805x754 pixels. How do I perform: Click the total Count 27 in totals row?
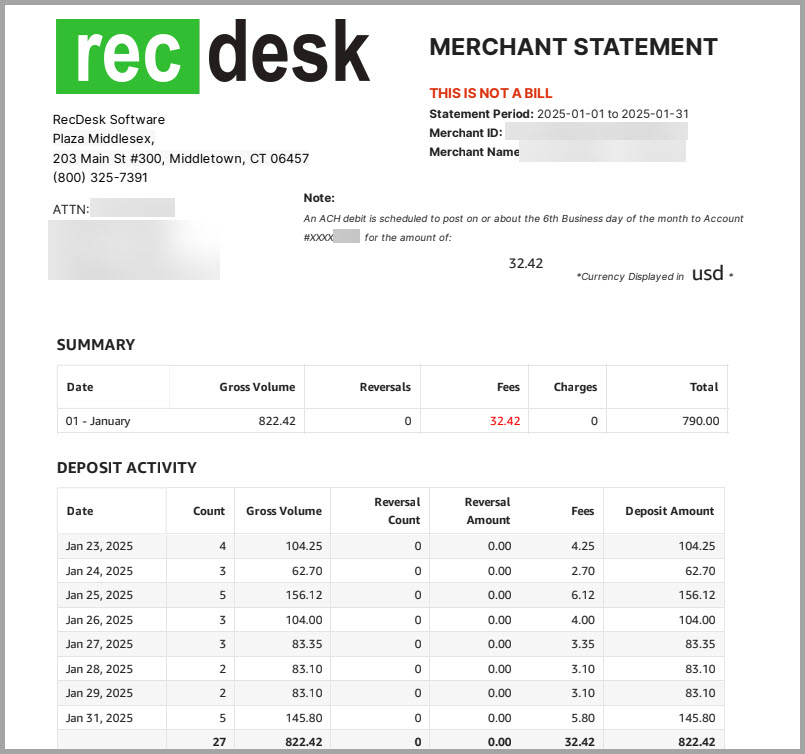pos(217,742)
